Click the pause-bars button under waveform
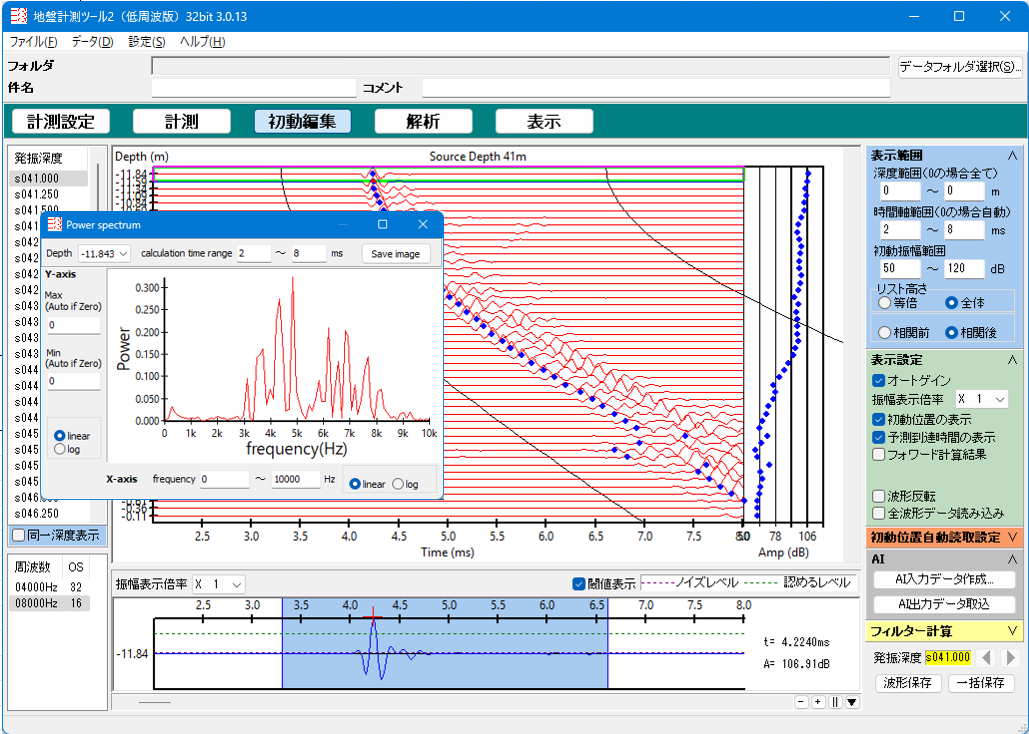Image resolution: width=1029 pixels, height=734 pixels. (x=835, y=702)
